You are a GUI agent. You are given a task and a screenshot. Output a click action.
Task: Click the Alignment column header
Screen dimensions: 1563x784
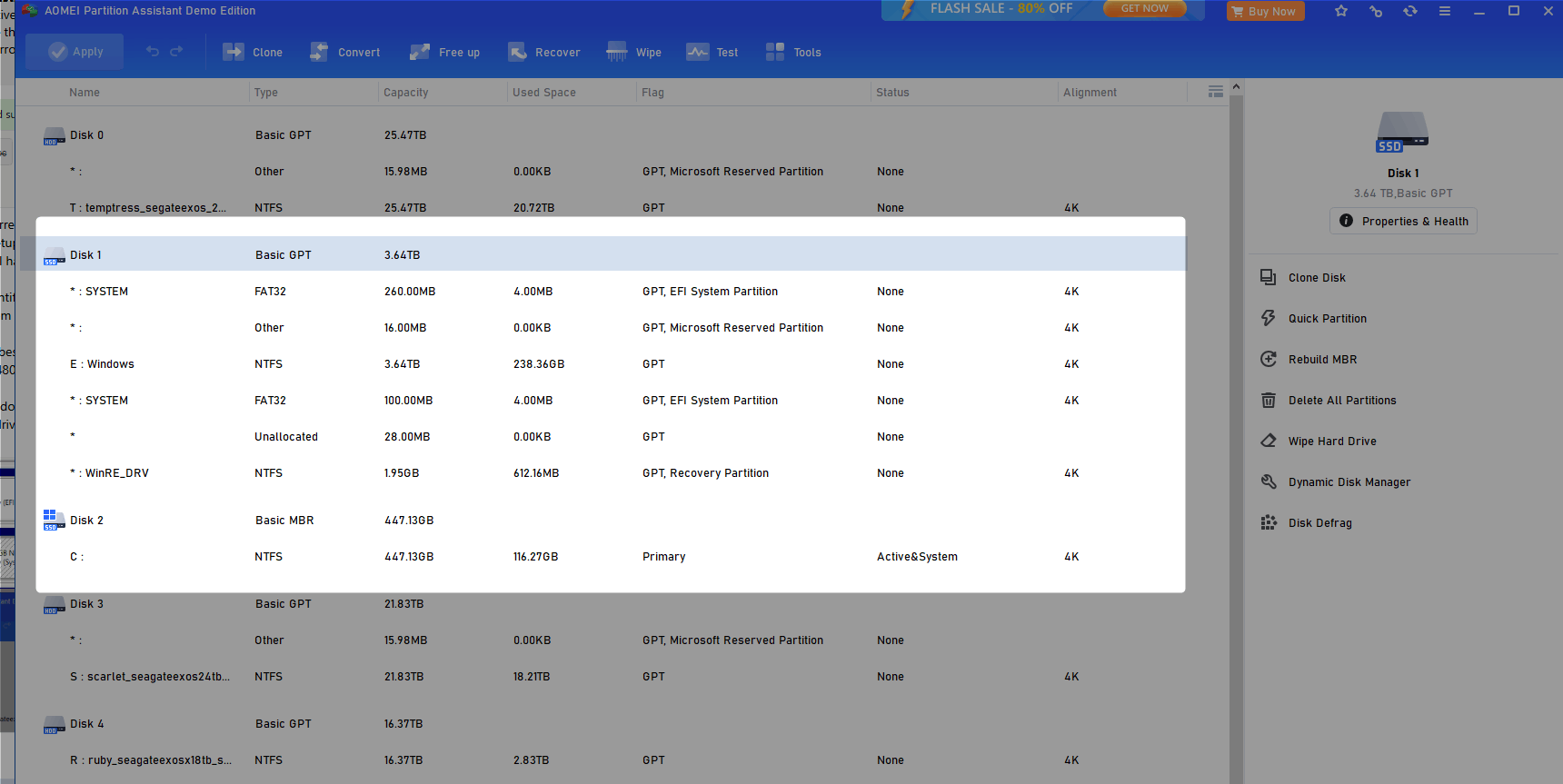(1090, 93)
